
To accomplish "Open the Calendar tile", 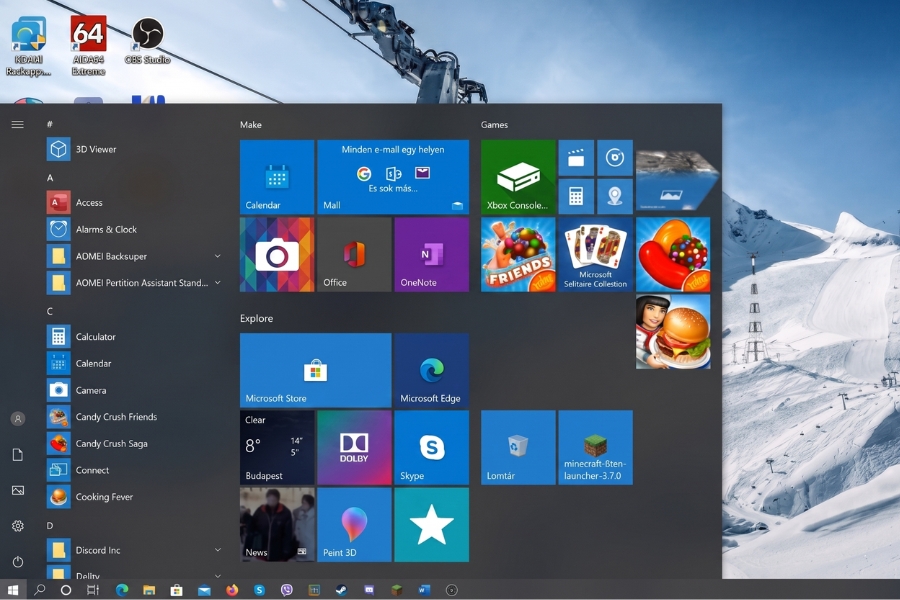I will tap(277, 177).
